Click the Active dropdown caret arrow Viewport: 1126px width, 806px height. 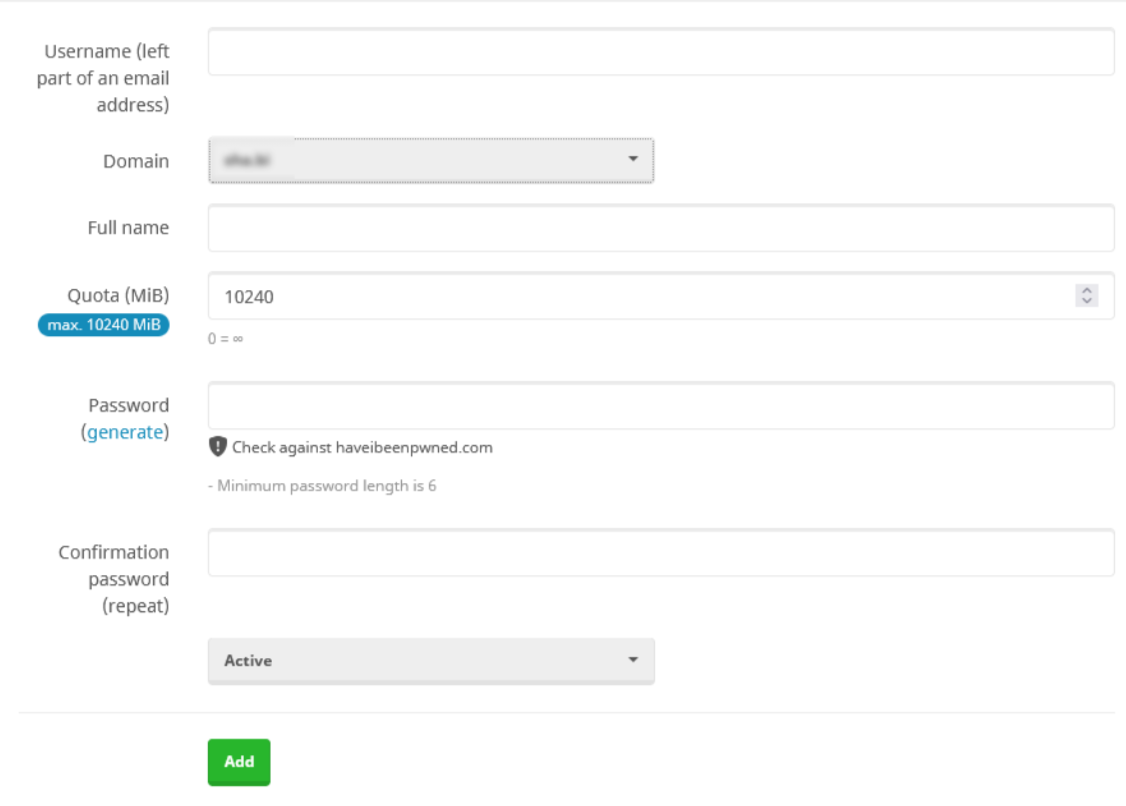coord(632,660)
